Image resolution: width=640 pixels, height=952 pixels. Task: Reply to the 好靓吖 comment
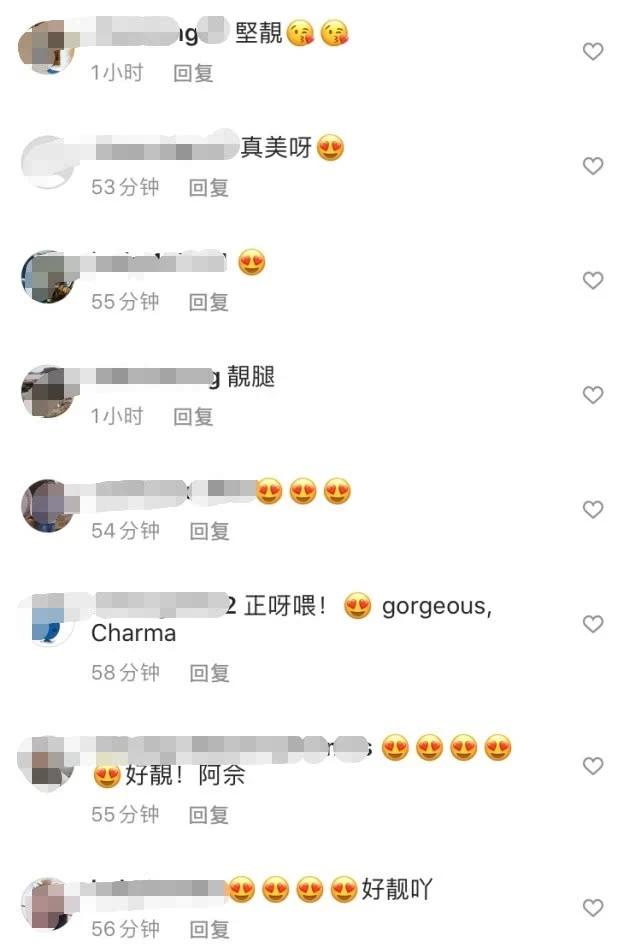[209, 929]
